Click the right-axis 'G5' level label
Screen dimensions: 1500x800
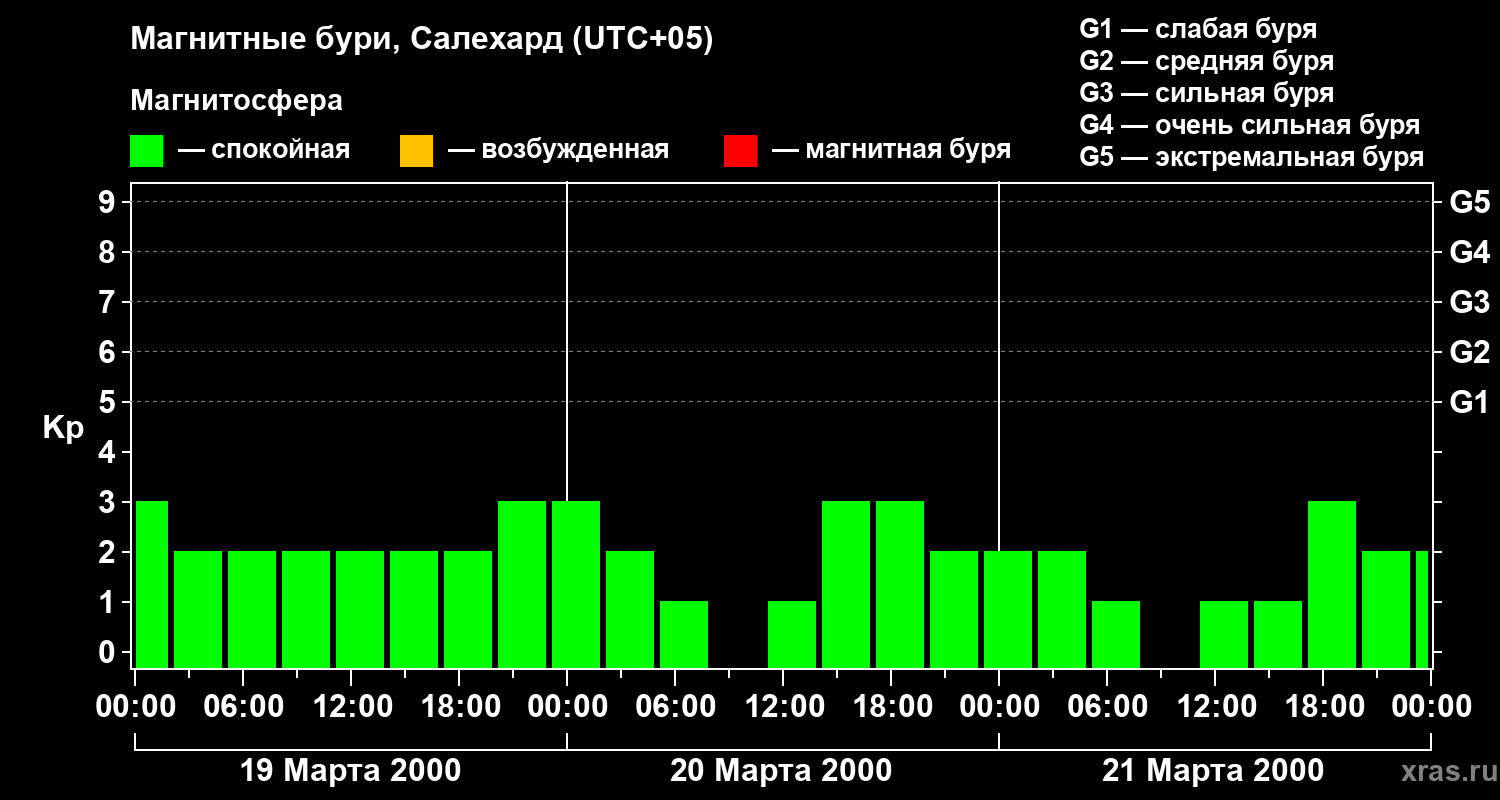click(x=1470, y=202)
